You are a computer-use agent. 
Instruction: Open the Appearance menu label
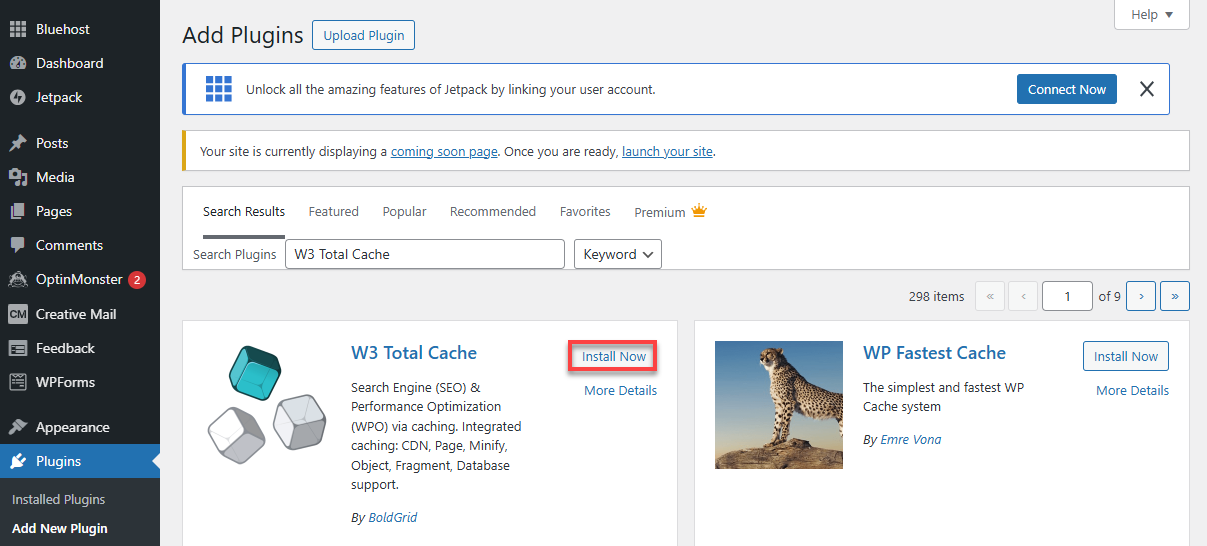click(72, 427)
